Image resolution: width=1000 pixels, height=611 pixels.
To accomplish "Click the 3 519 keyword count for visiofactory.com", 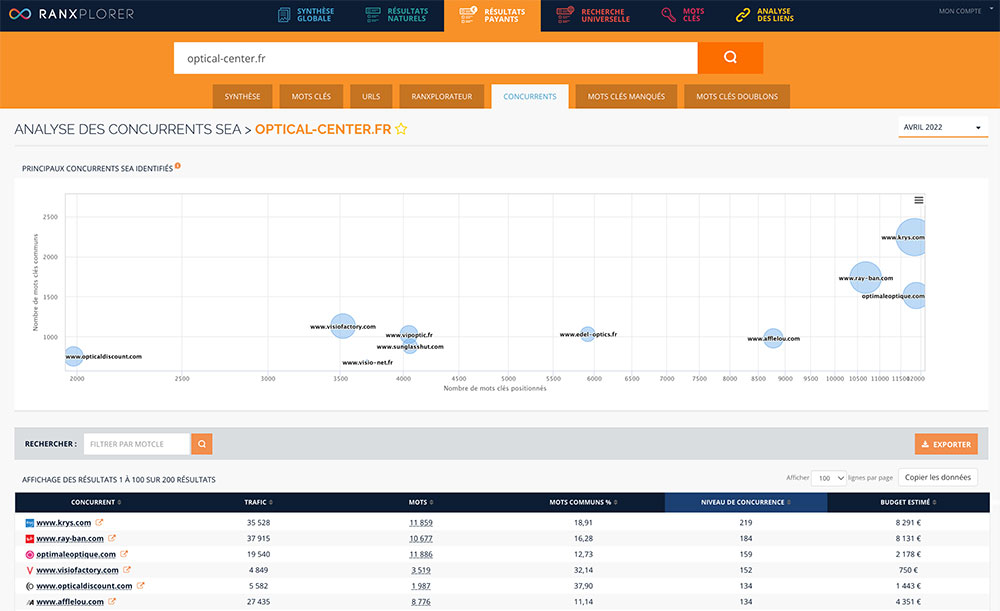I will coord(421,570).
